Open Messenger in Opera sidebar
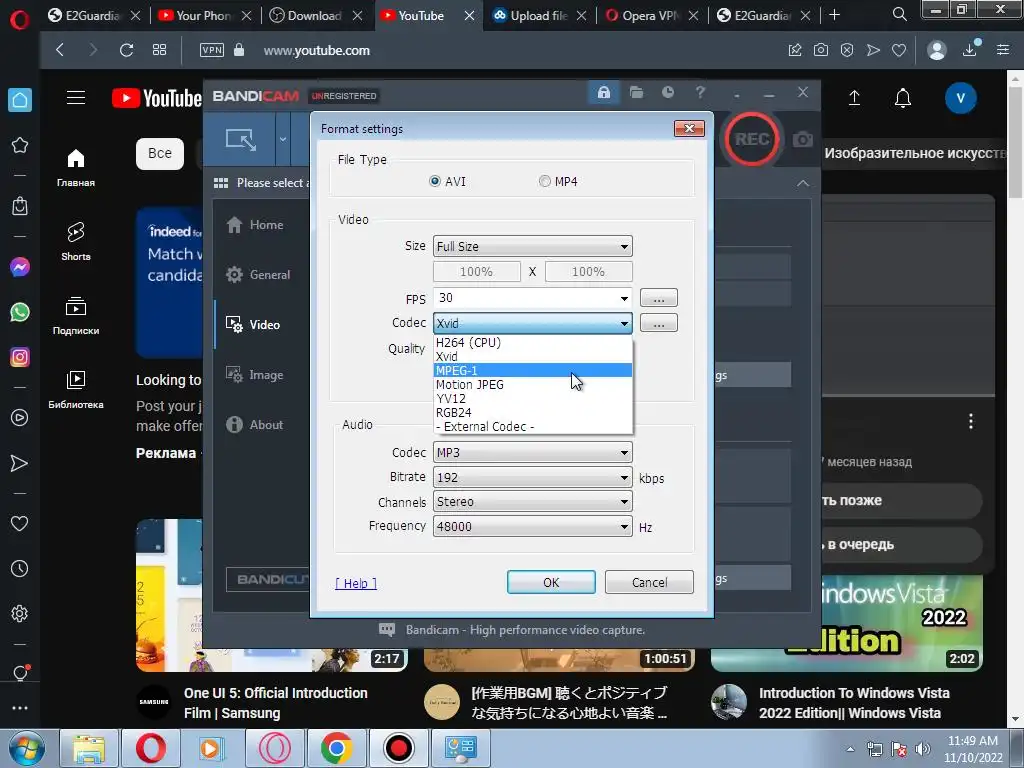Viewport: 1024px width, 768px height. coord(20,267)
